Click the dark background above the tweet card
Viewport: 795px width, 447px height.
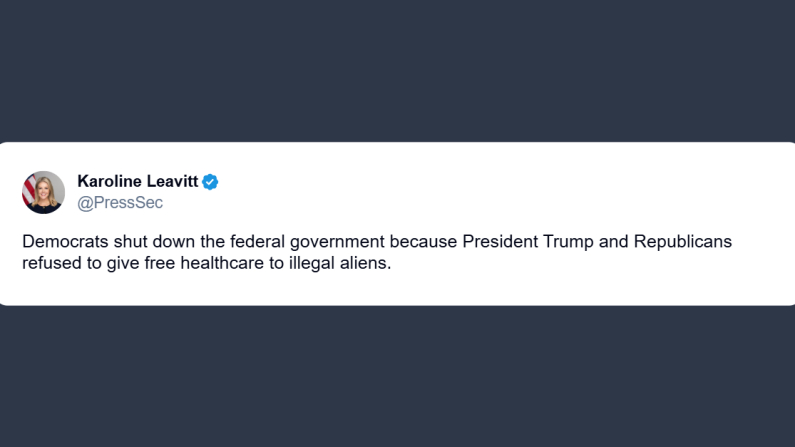click(397, 70)
